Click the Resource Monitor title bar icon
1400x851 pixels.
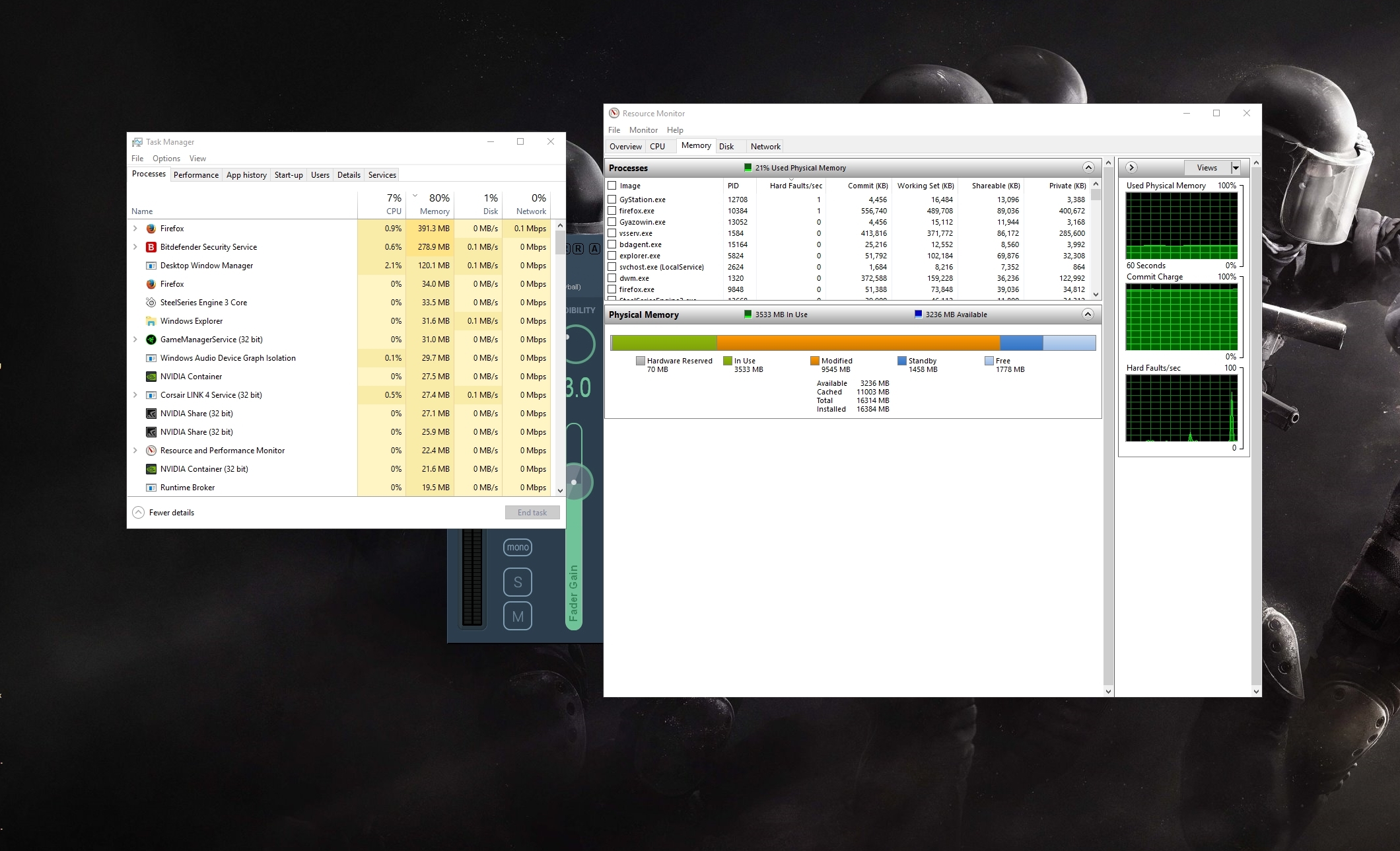click(613, 114)
